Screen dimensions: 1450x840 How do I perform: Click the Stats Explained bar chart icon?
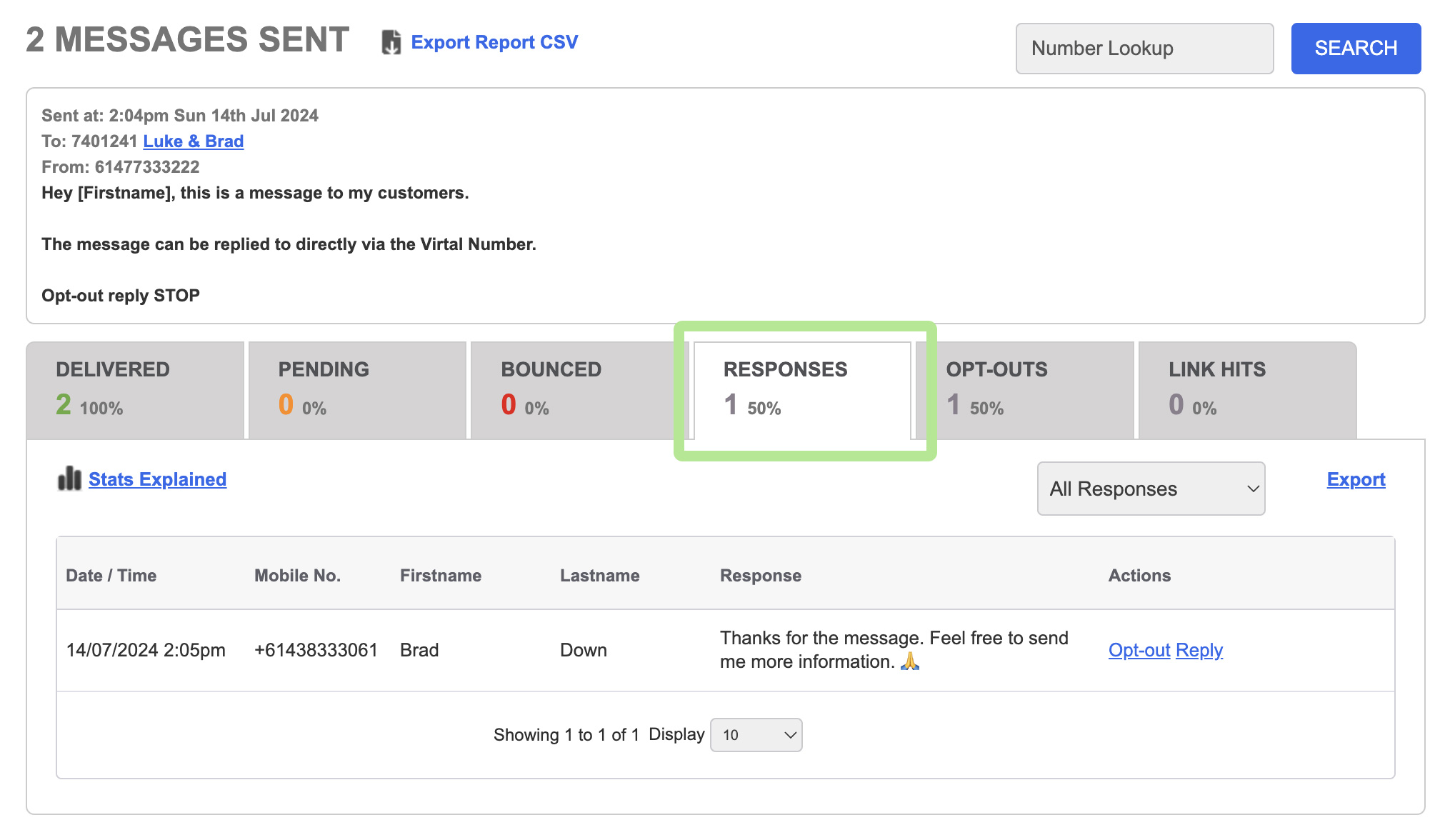point(69,479)
